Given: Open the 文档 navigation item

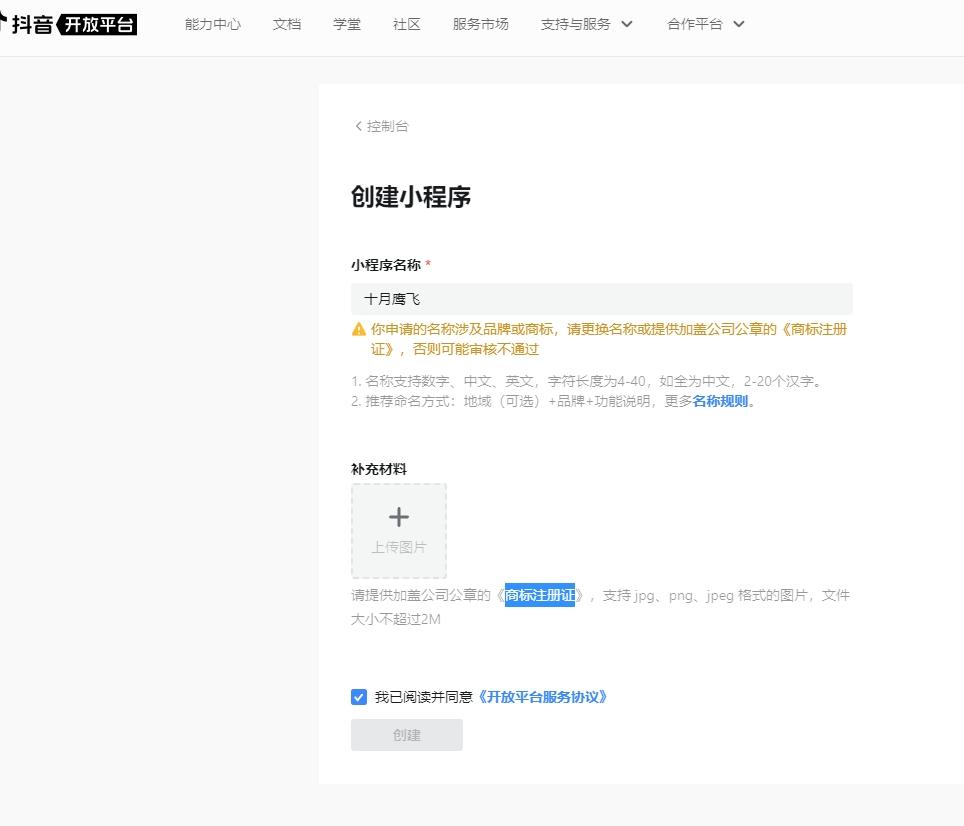Looking at the screenshot, I should pos(287,24).
